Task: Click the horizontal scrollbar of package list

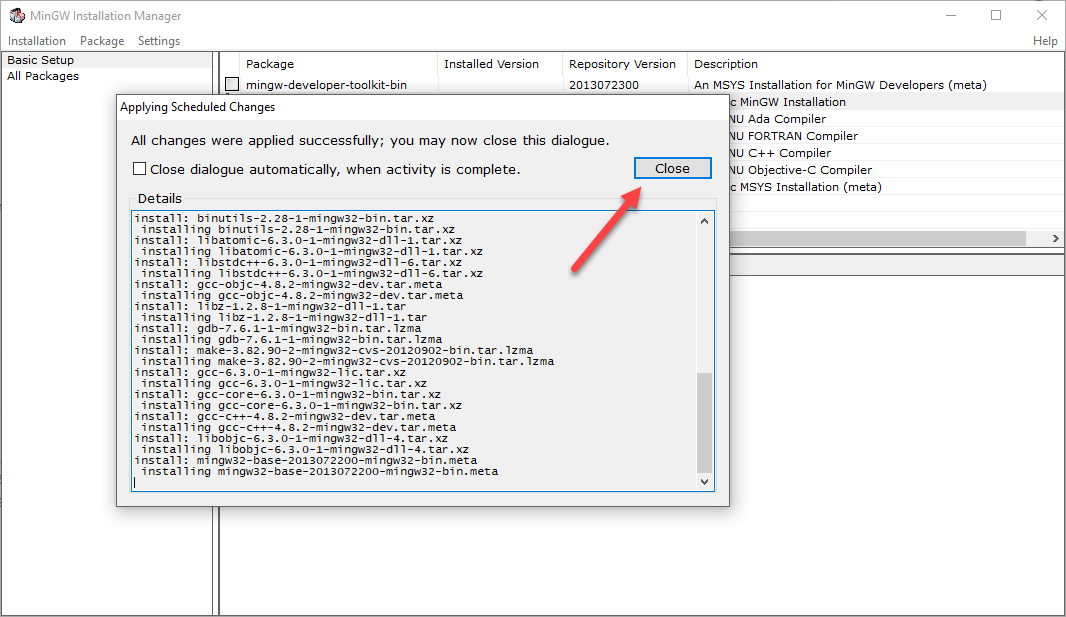Action: point(877,239)
